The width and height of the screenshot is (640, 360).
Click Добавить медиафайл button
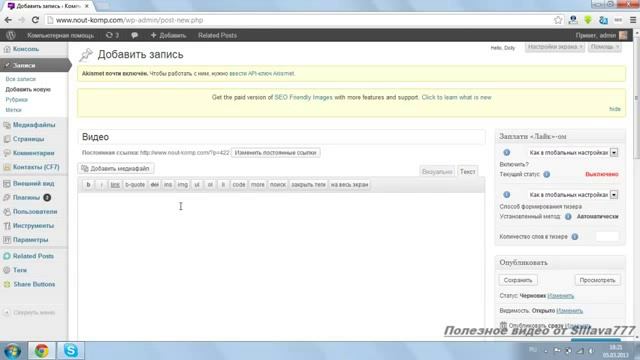(116, 169)
